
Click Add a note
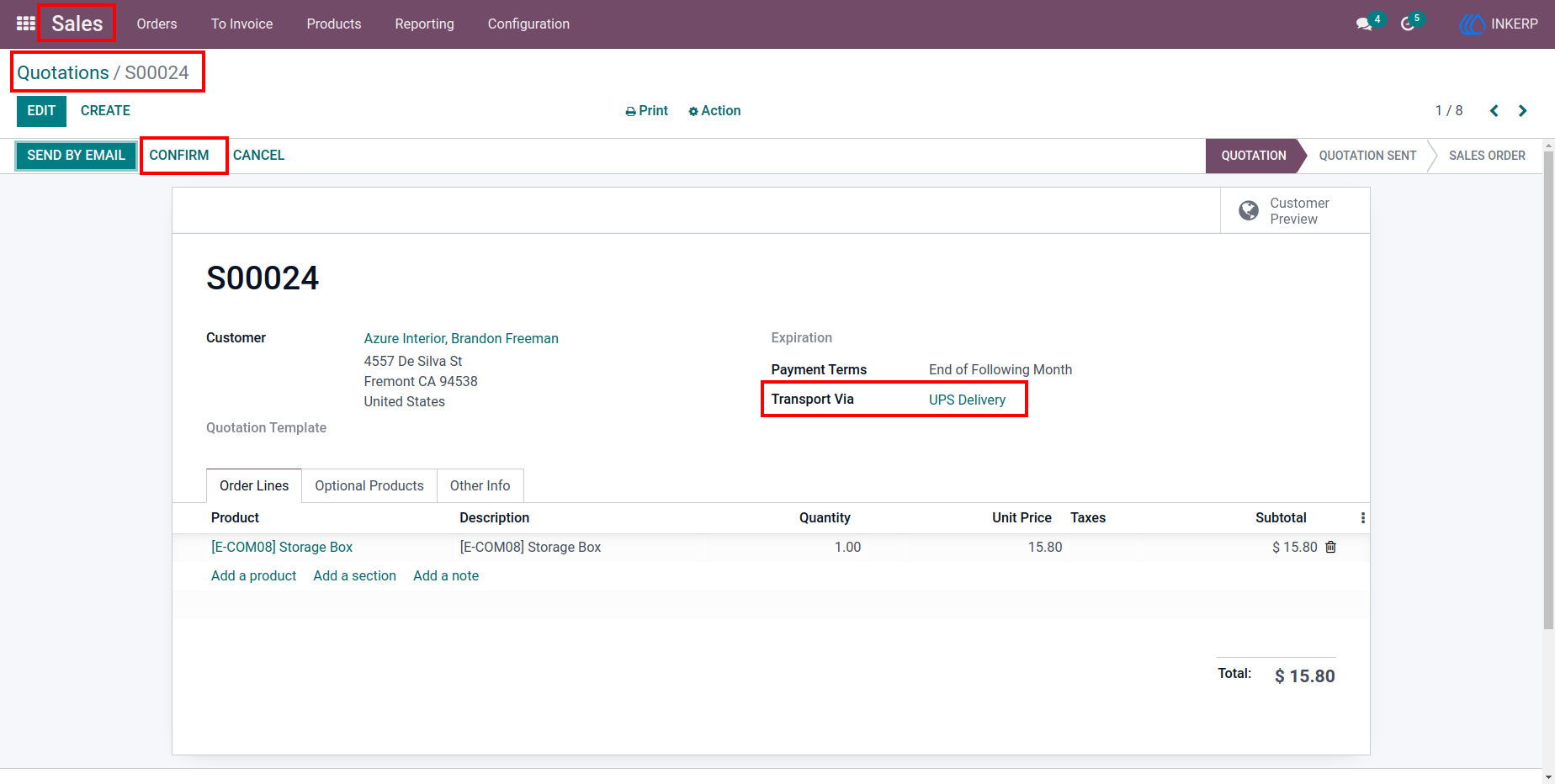coord(446,575)
